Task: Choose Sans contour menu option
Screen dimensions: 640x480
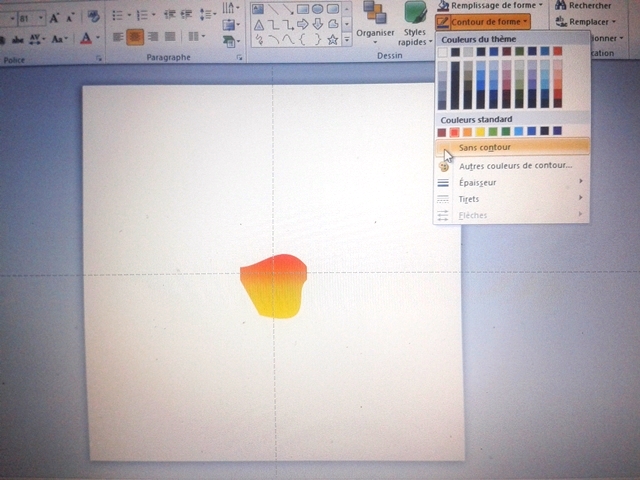Action: pyautogui.click(x=484, y=147)
